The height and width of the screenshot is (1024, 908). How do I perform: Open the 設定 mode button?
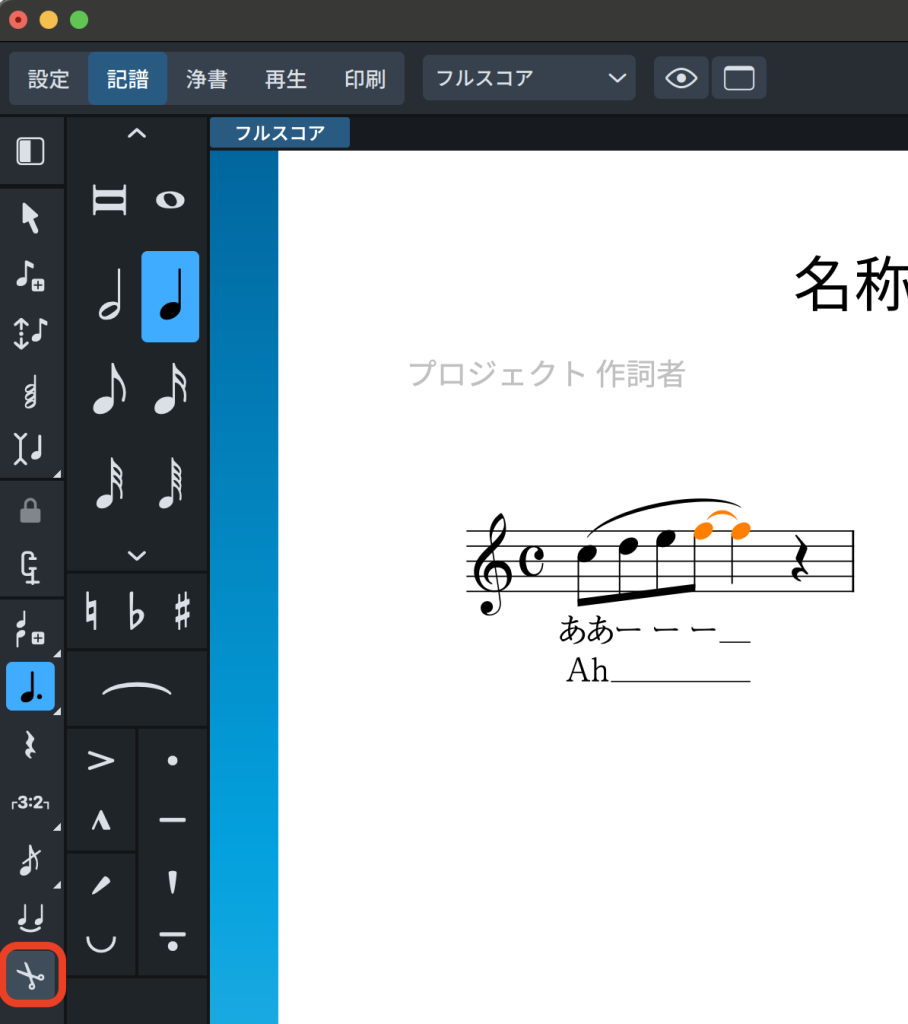pyautogui.click(x=49, y=79)
